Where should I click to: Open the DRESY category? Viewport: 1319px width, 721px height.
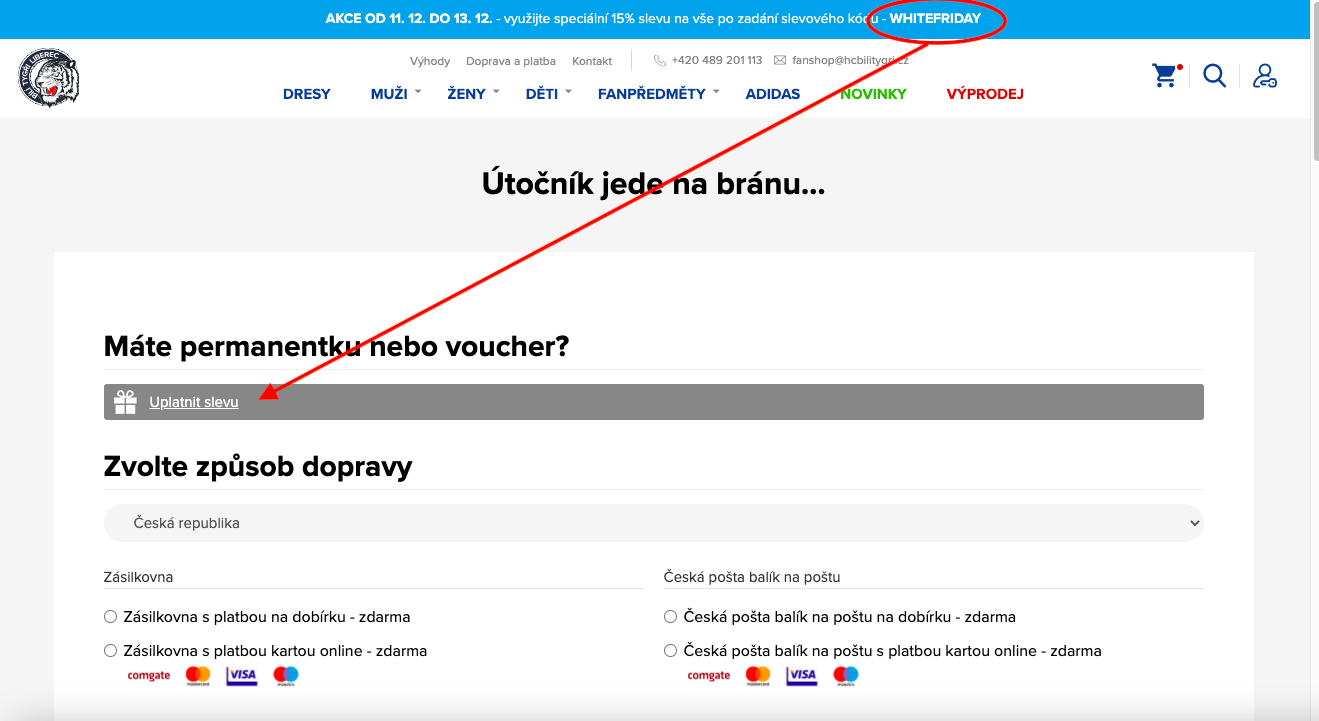[306, 94]
